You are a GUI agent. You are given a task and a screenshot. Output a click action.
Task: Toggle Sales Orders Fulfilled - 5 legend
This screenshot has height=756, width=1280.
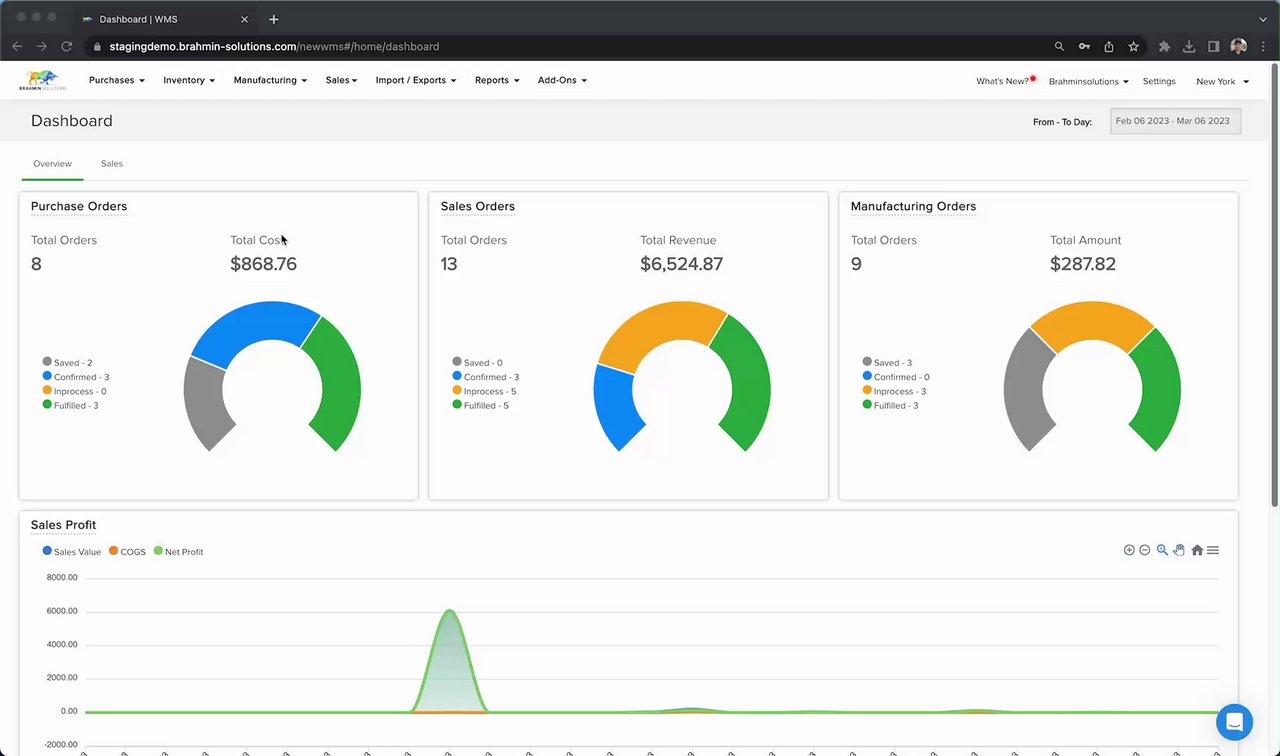click(x=481, y=405)
